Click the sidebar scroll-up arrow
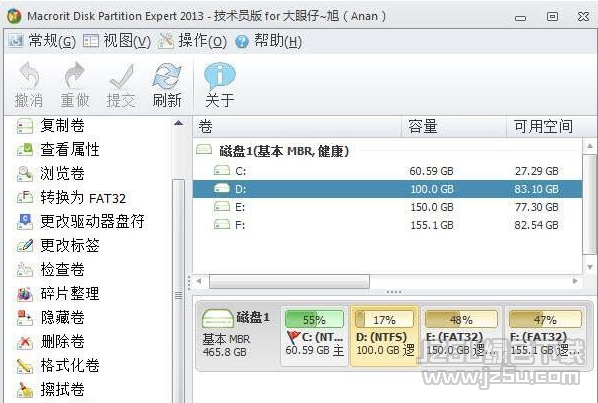This screenshot has height=403, width=598. (178, 123)
